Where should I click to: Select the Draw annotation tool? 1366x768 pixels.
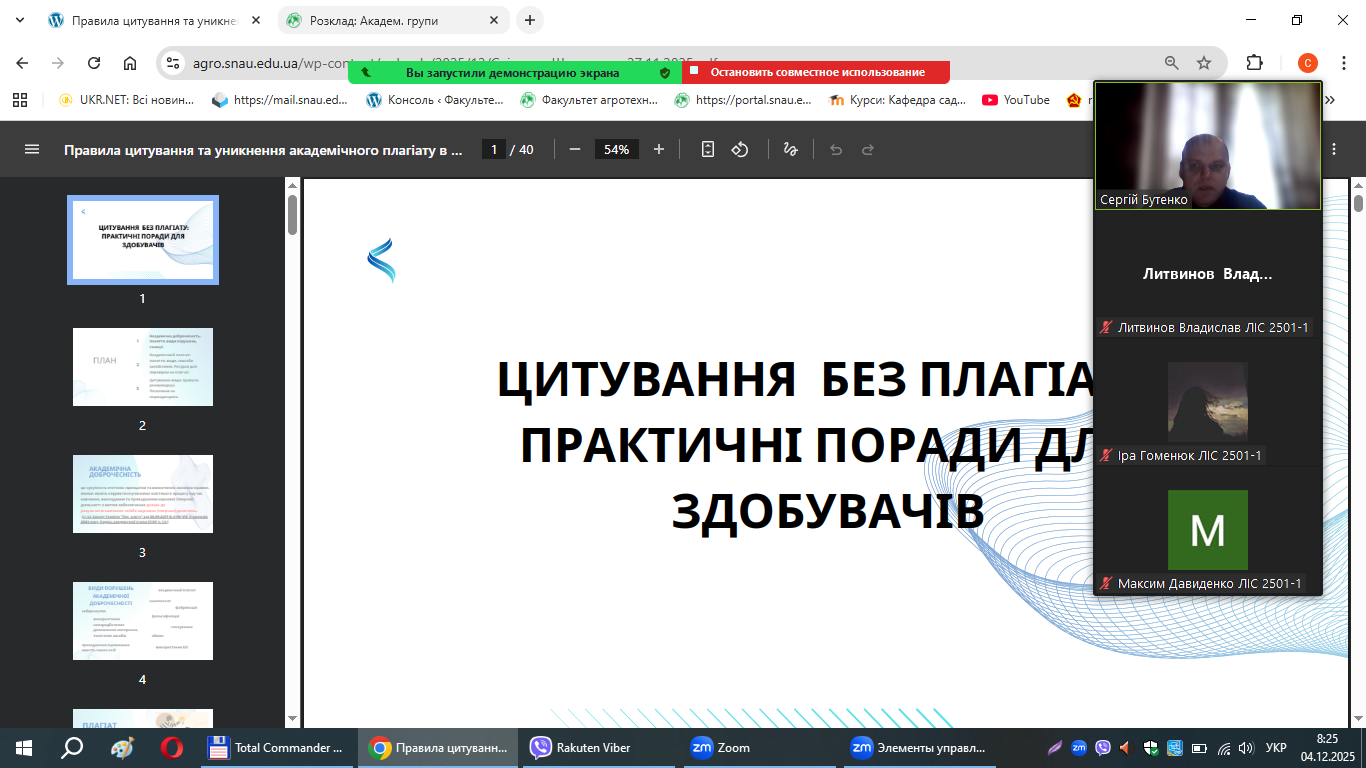pos(791,150)
